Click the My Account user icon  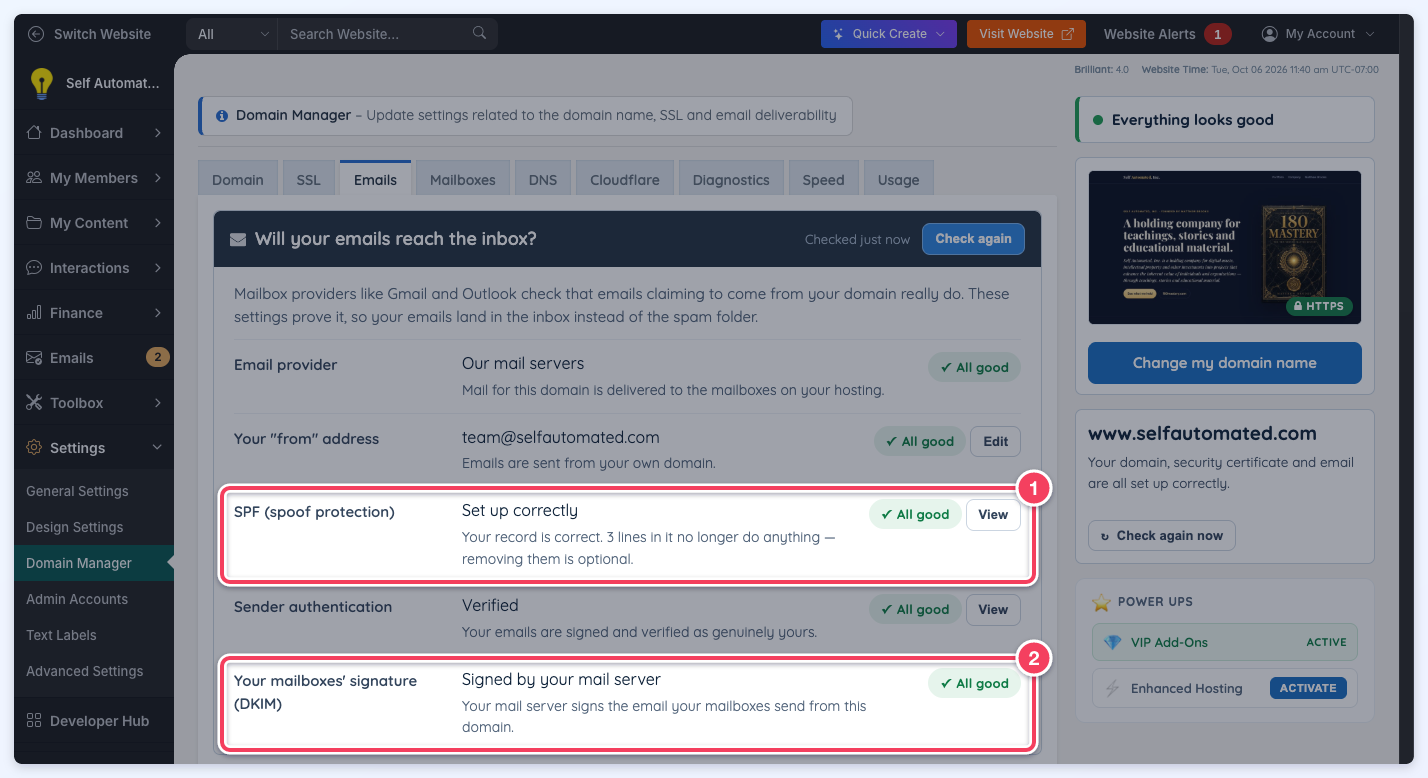click(x=1270, y=34)
